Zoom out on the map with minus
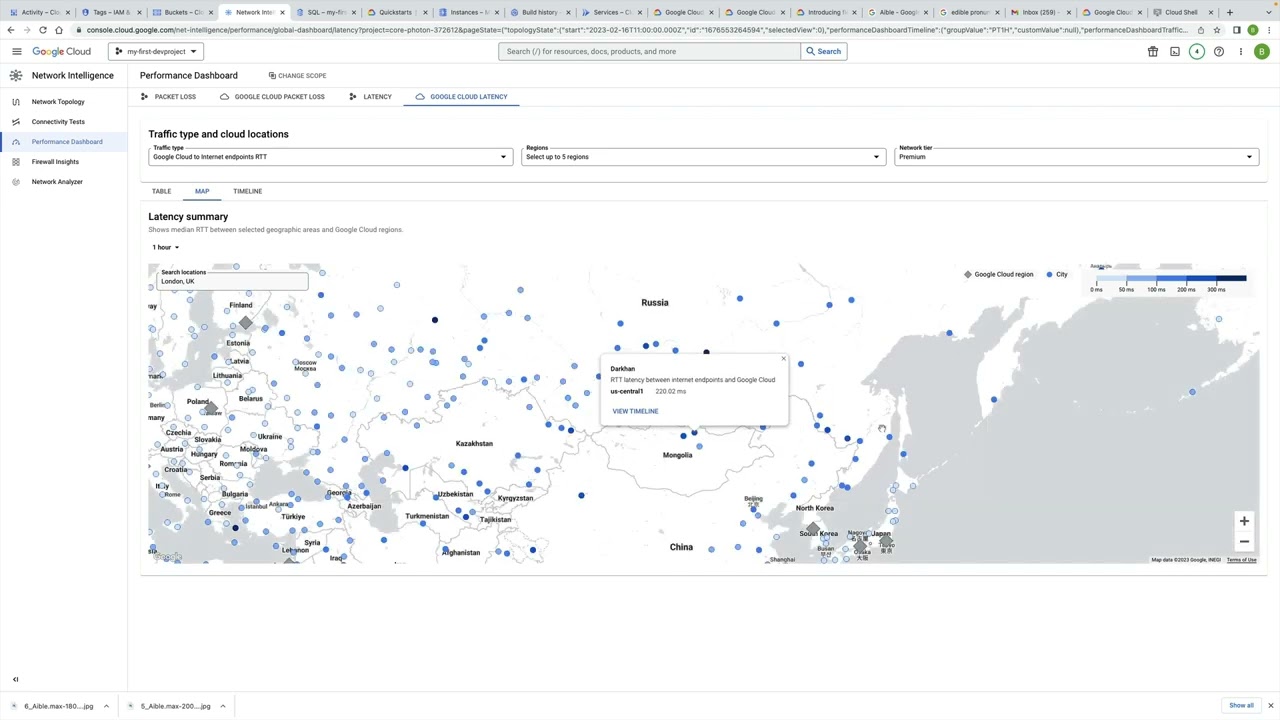1280x720 pixels. (1244, 542)
